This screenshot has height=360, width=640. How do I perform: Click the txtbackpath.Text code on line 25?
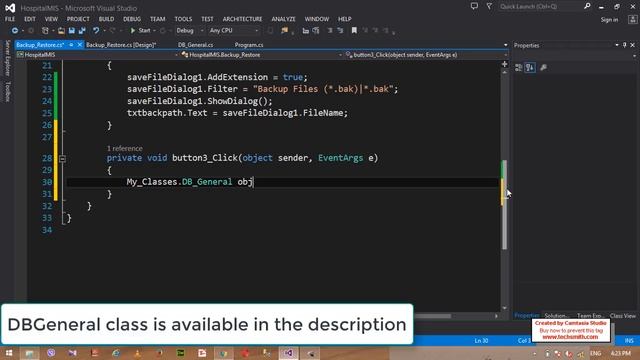tap(167, 113)
